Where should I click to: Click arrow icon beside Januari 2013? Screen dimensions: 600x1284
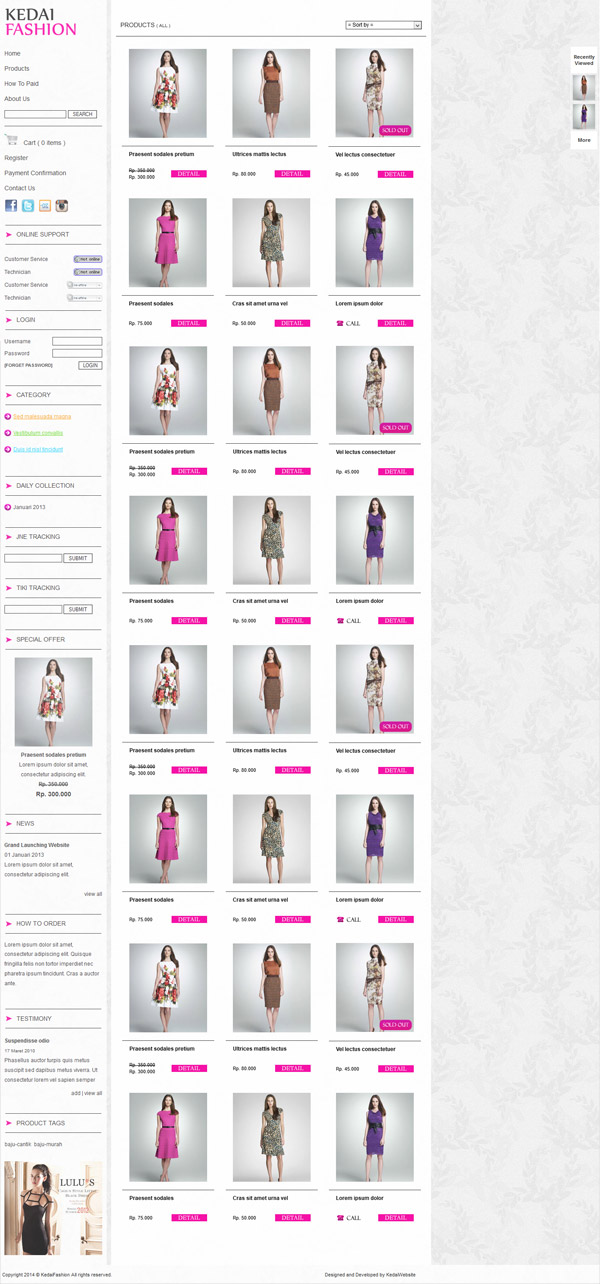click(8, 507)
